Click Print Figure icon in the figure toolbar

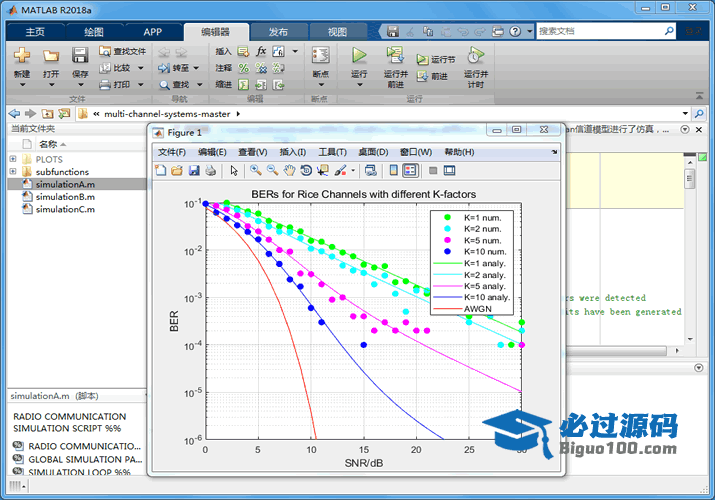pos(211,170)
